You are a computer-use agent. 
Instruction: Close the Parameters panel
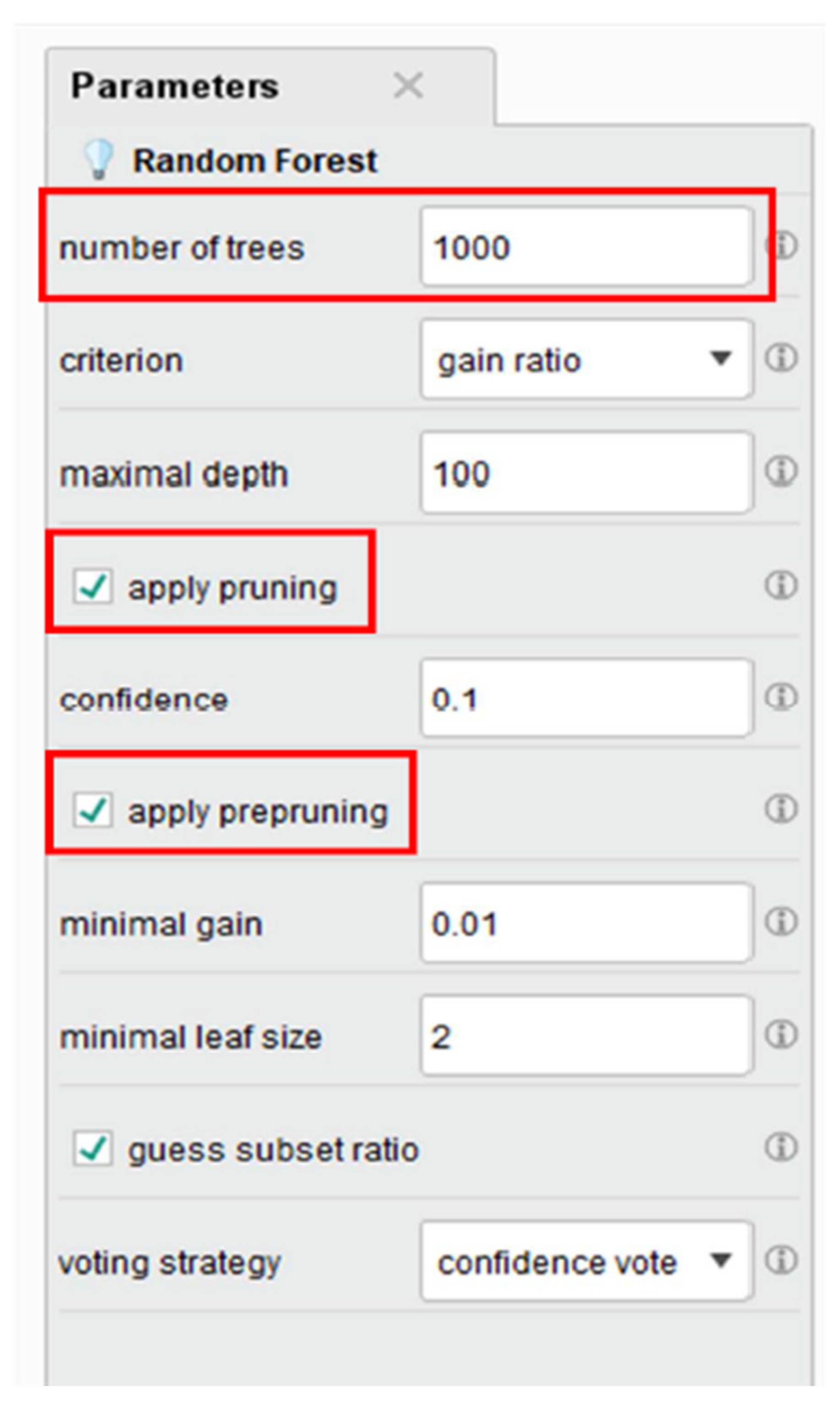(409, 85)
